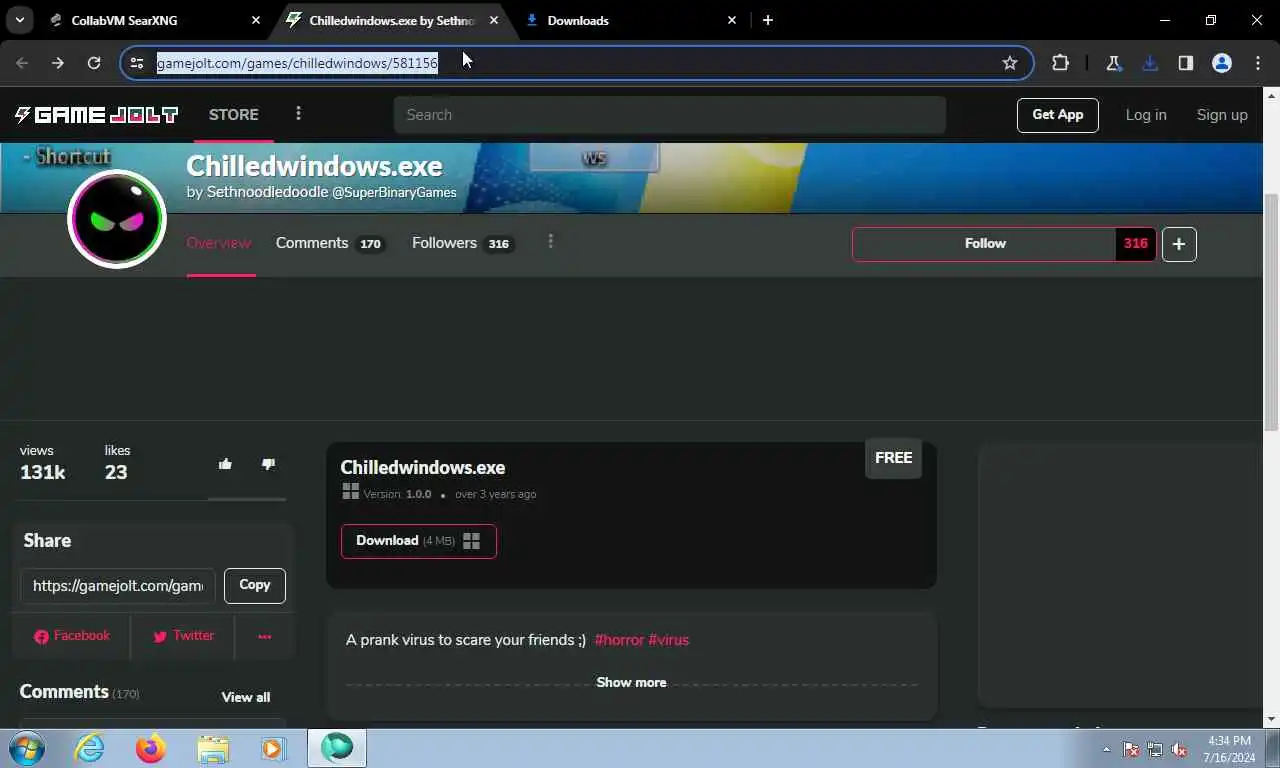
Task: Bookmark this page with the star
Action: [x=1010, y=63]
